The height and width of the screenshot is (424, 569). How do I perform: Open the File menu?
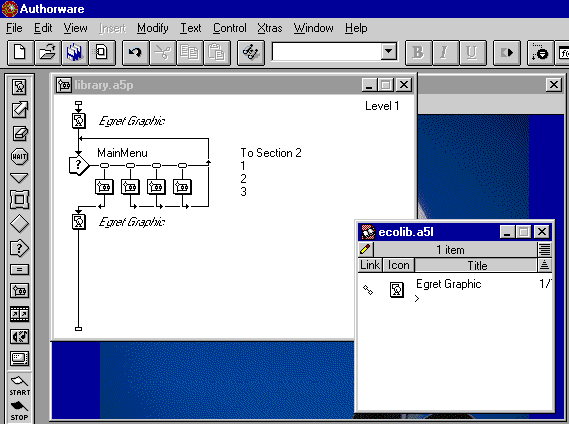click(x=14, y=28)
